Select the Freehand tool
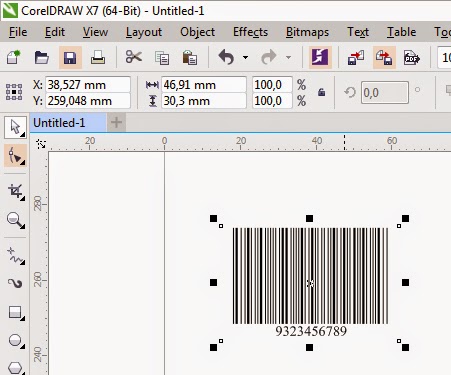The height and width of the screenshot is (375, 451). 15,256
